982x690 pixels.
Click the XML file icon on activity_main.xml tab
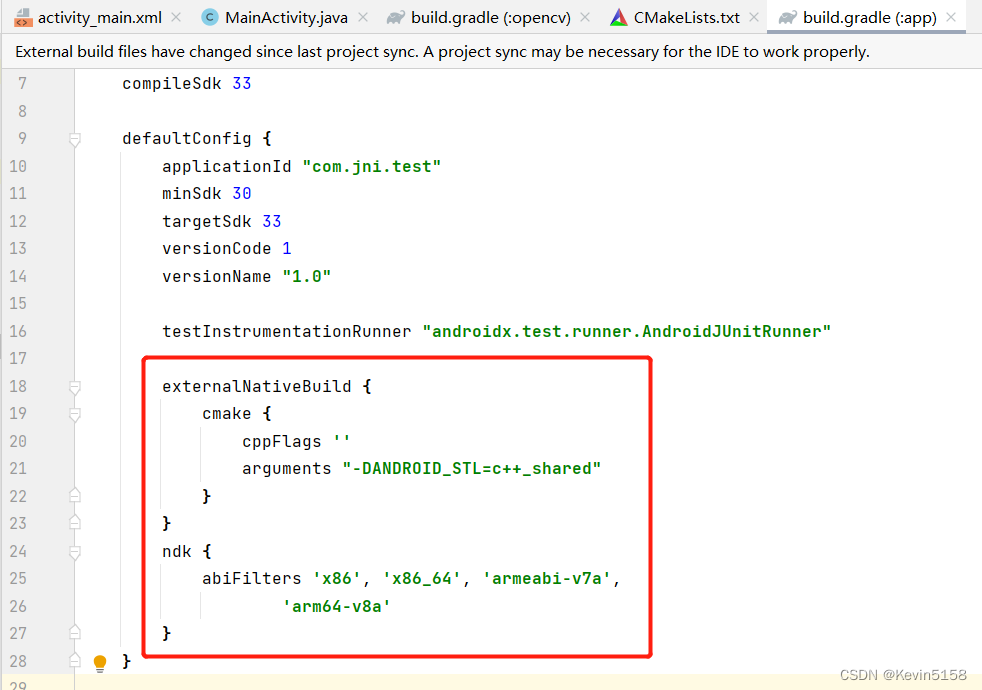pos(24,17)
